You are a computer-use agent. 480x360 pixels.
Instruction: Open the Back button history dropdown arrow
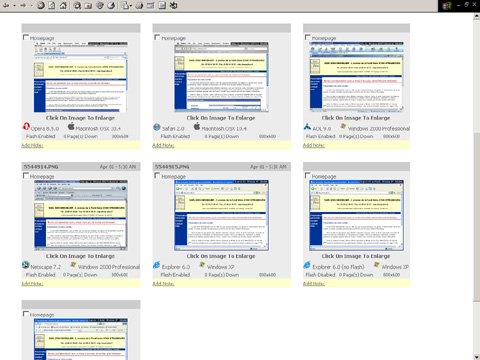pos(14,6)
